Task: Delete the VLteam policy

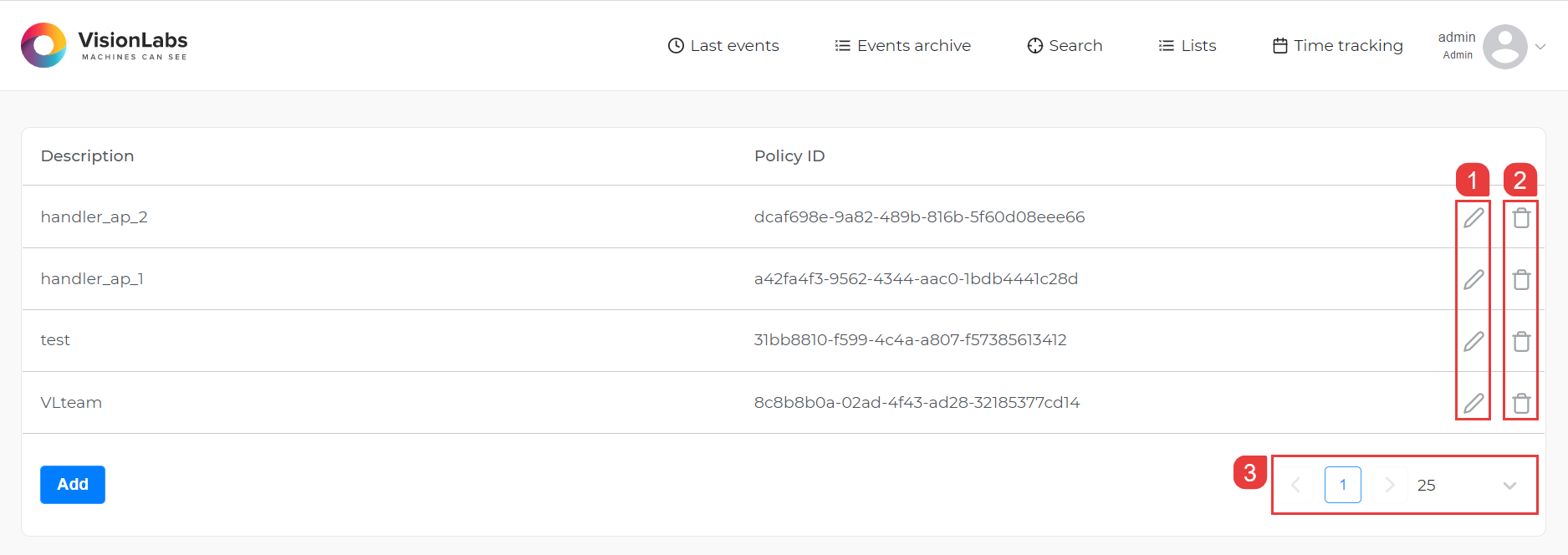Action: 1521,403
